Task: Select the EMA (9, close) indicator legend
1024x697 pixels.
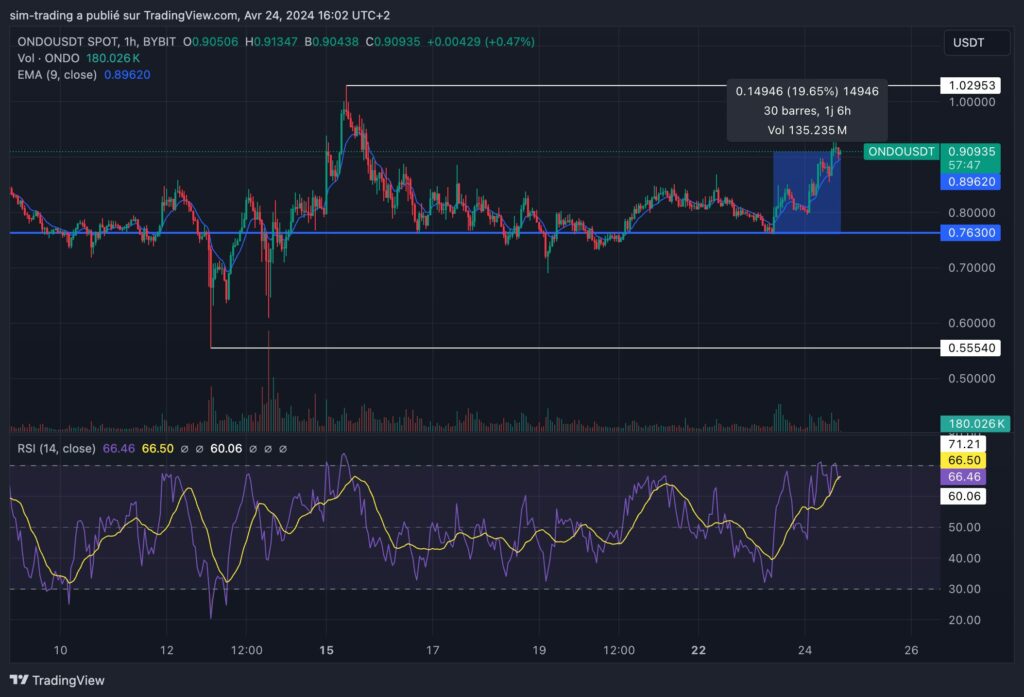Action: 55,74
